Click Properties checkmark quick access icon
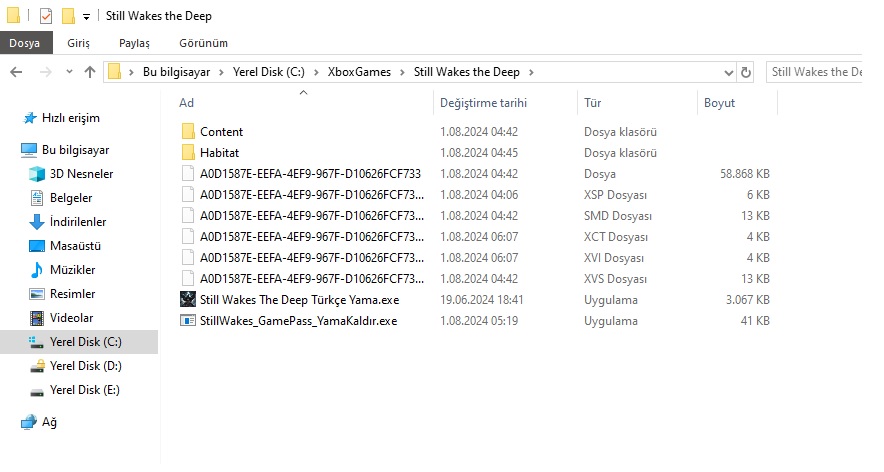The width and height of the screenshot is (884, 472). pos(46,16)
